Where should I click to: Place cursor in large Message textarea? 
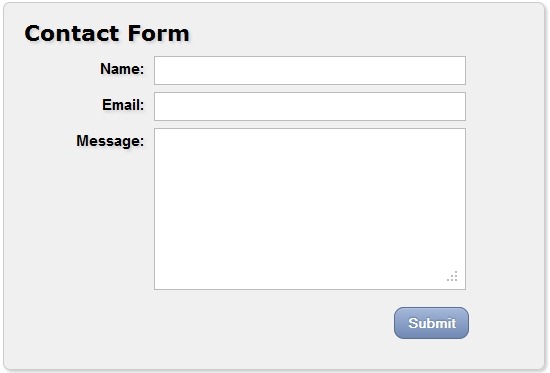tap(310, 209)
